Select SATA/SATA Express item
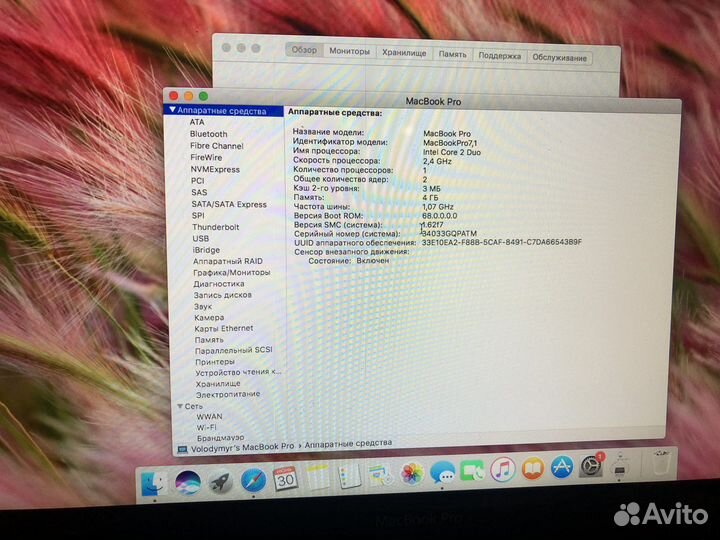The width and height of the screenshot is (720, 540). (x=229, y=204)
